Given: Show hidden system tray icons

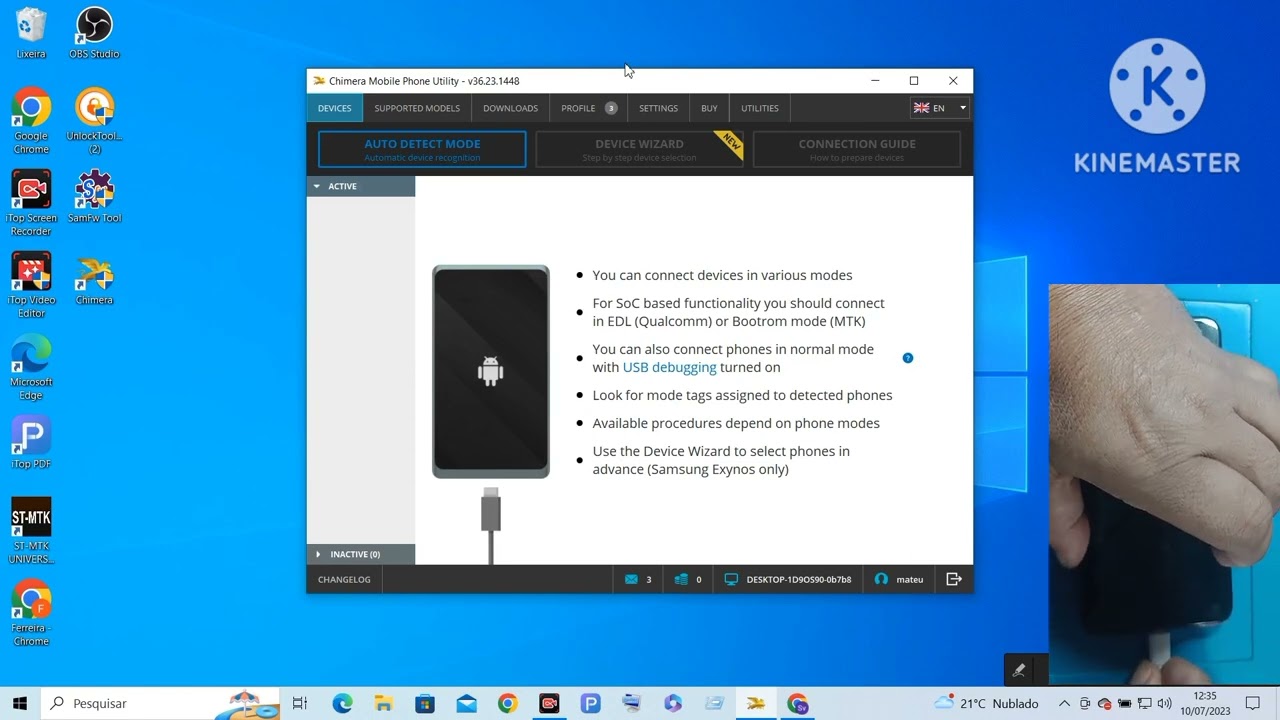Looking at the screenshot, I should click(1064, 703).
